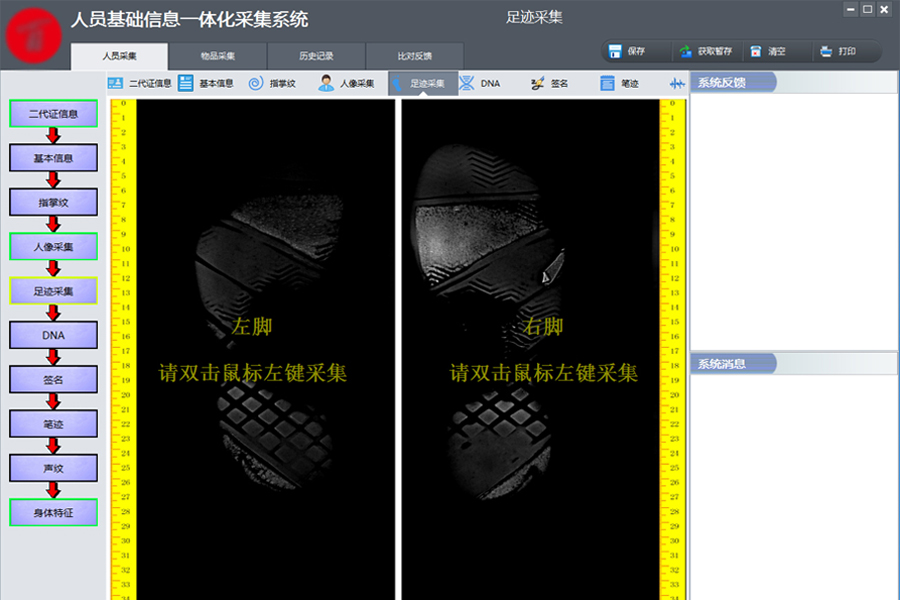Image resolution: width=900 pixels, height=600 pixels.
Task: Open the 签名 signature toolbar item
Action: [x=549, y=84]
